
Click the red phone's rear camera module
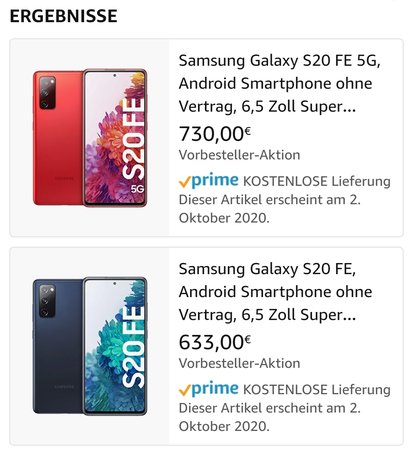tap(47, 93)
